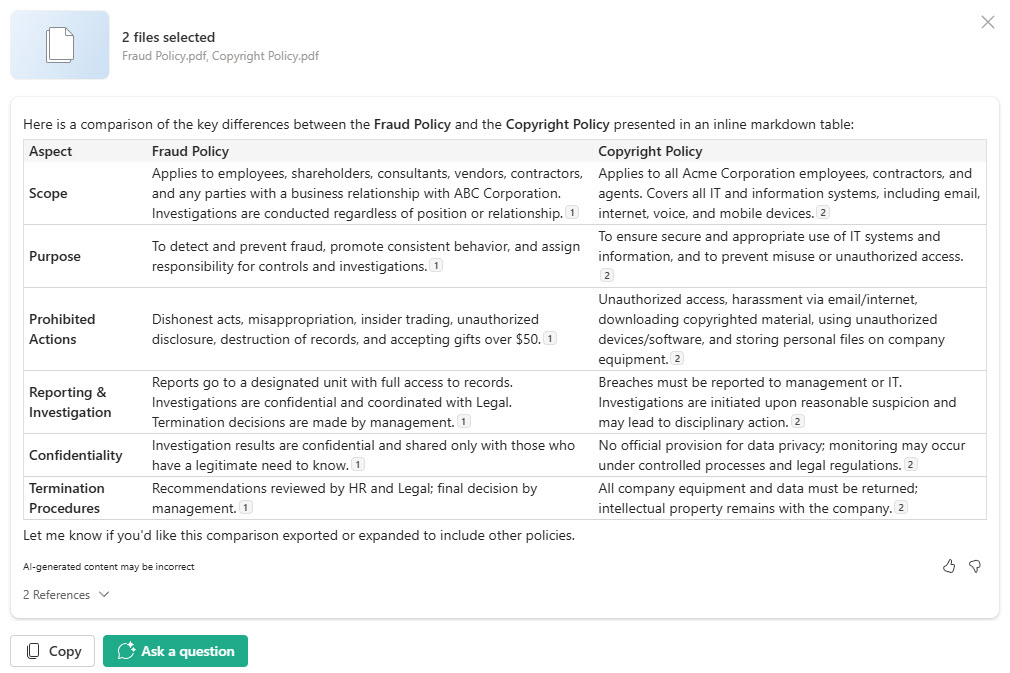Open citation 1 after gifts over $50
Image resolution: width=1010 pixels, height=673 pixels.
pos(550,339)
